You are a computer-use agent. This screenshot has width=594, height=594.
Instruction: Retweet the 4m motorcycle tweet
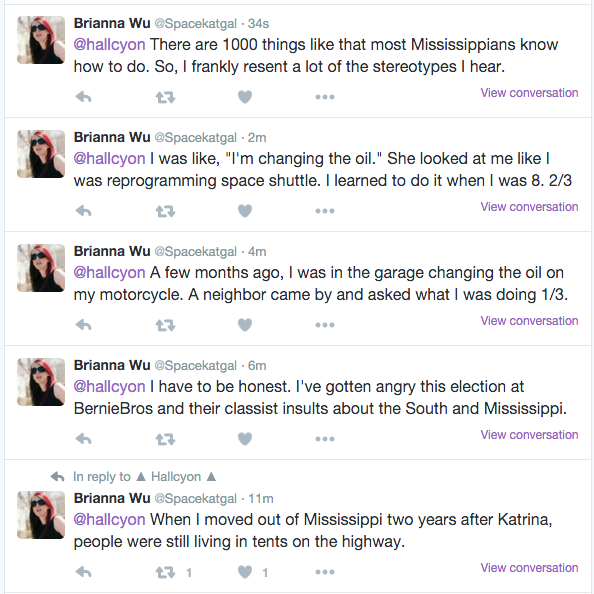[x=165, y=325]
